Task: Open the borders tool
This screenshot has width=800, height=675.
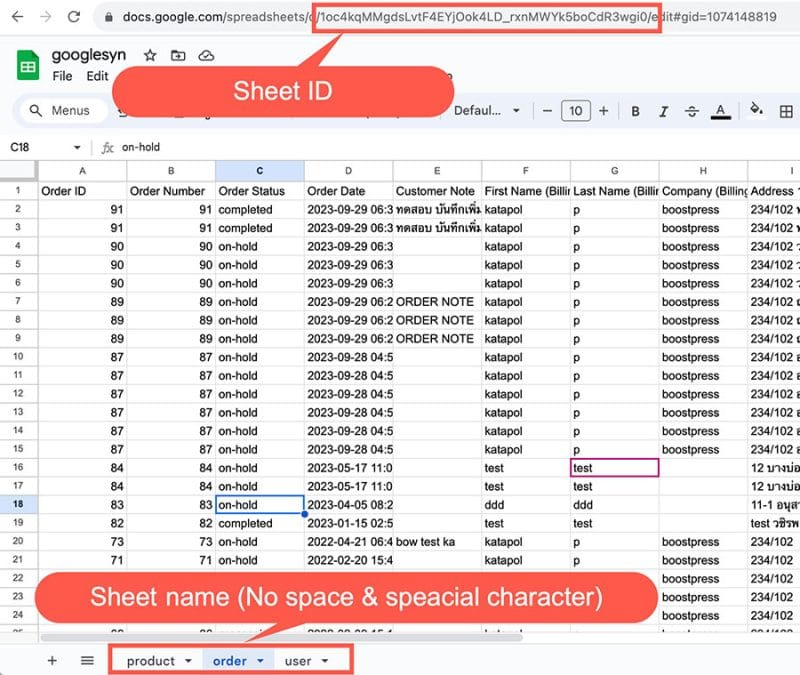Action: point(786,110)
